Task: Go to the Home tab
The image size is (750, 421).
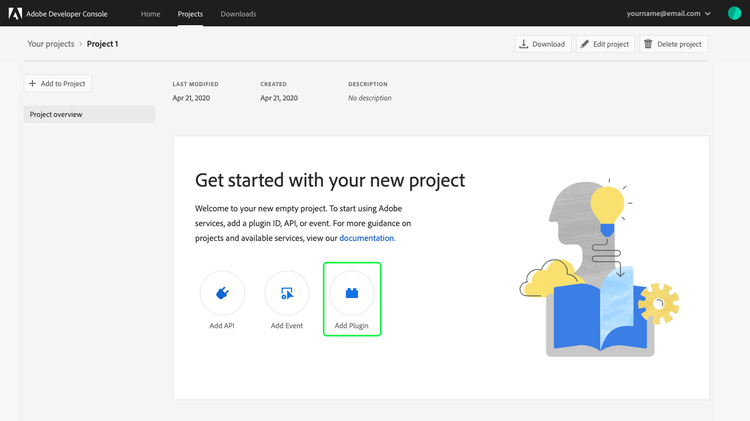Action: (x=150, y=14)
